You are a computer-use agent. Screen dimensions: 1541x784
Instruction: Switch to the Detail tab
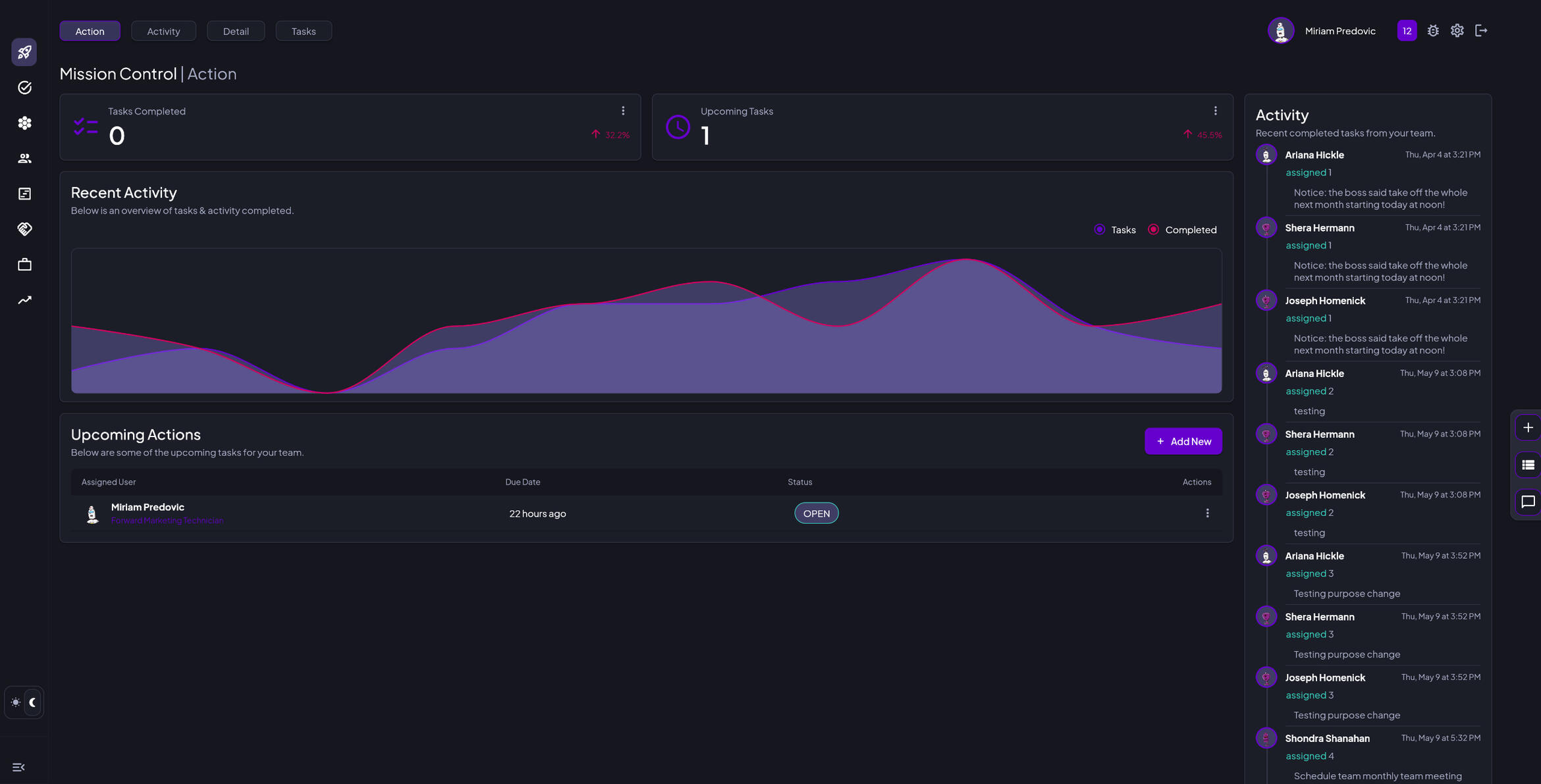click(236, 31)
